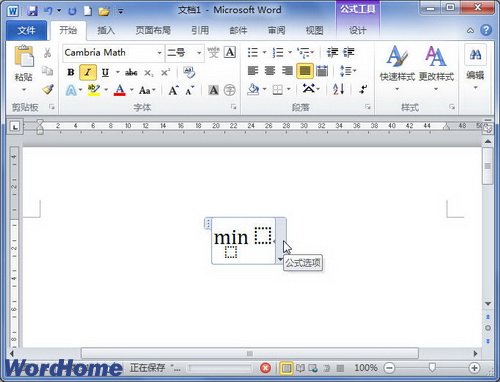Switch to the 插入 tab
The image size is (500, 382).
click(x=106, y=30)
